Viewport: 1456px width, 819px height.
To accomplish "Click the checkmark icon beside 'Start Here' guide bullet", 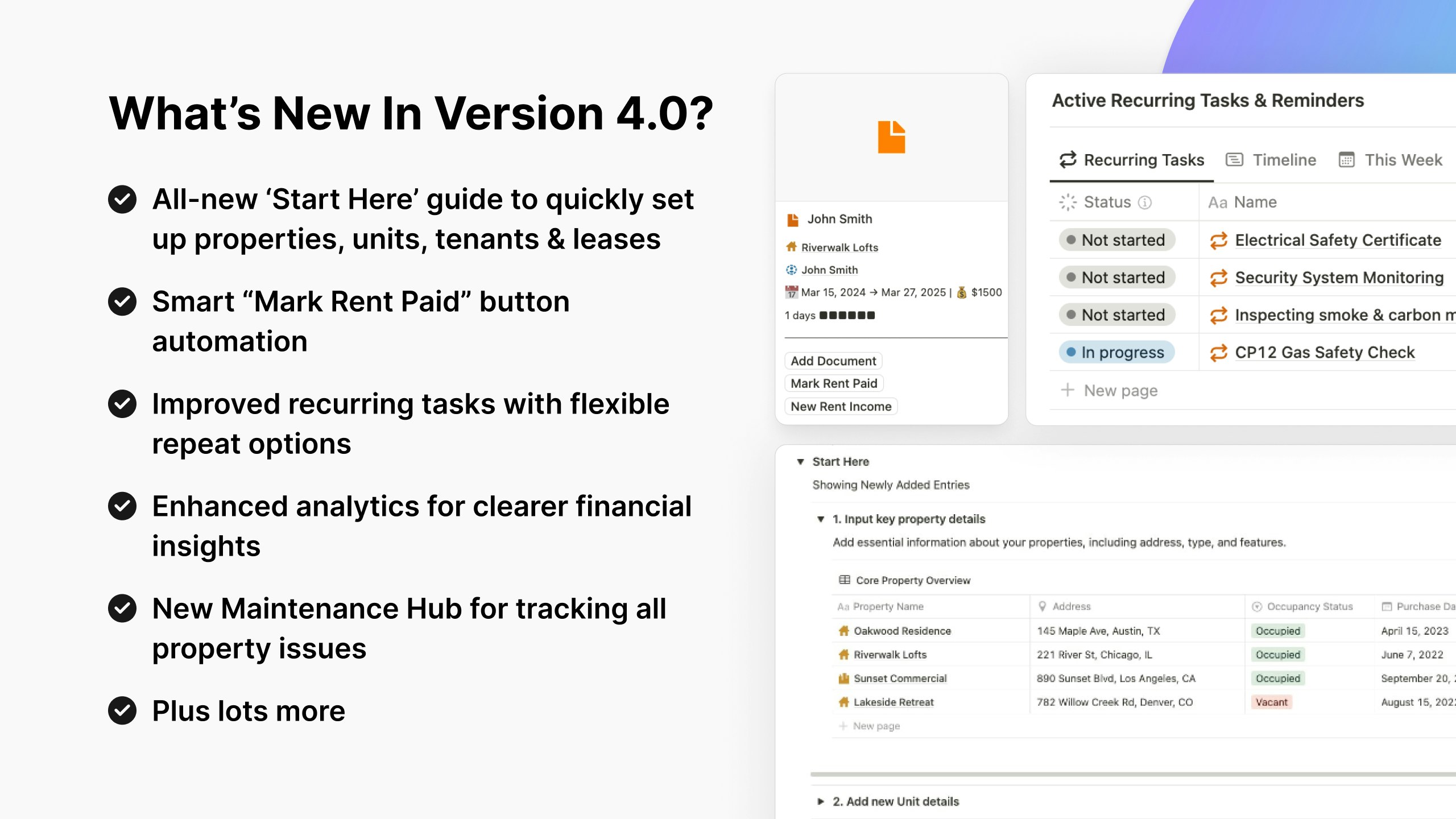I will tap(122, 200).
